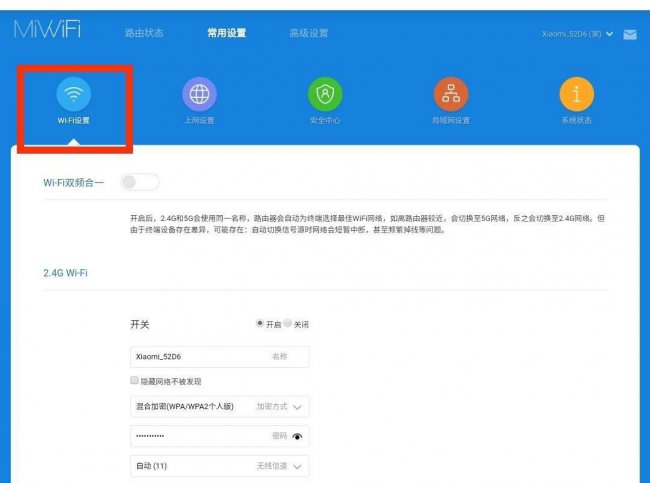Show password with the eye icon
Viewport: 650px width, 483px height.
point(297,436)
